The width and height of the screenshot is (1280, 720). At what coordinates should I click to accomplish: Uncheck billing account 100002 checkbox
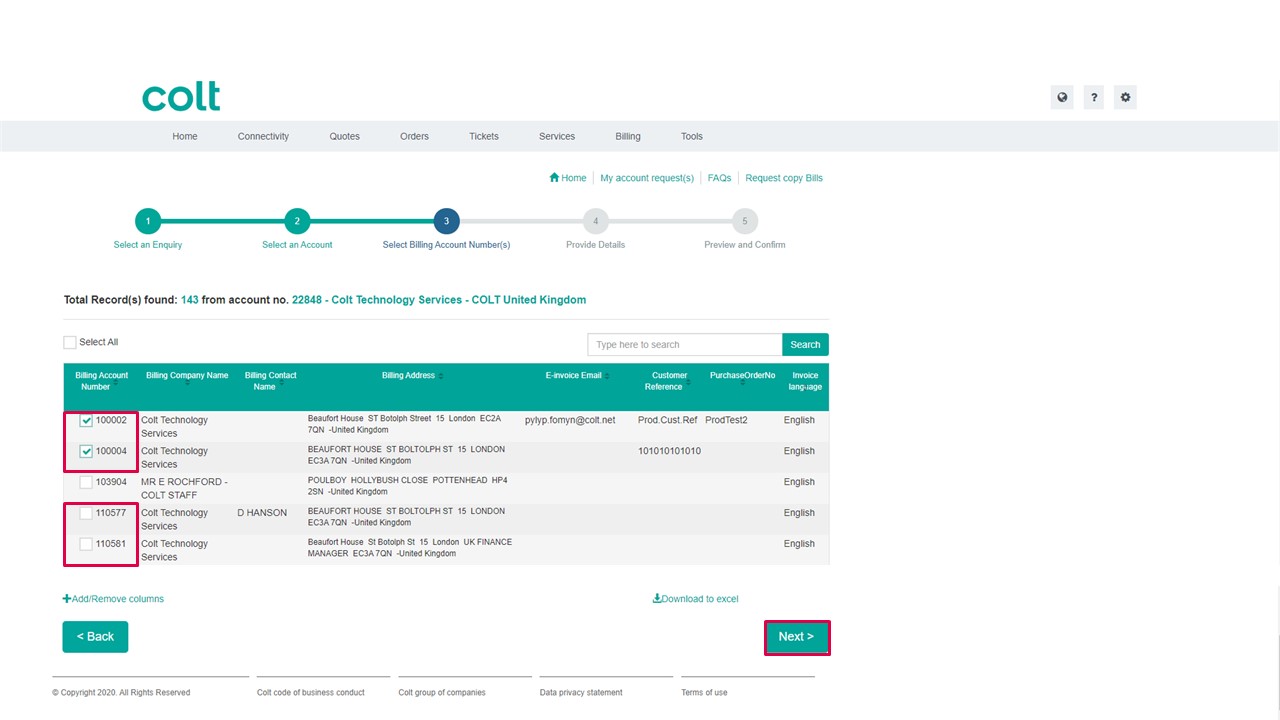click(x=86, y=421)
